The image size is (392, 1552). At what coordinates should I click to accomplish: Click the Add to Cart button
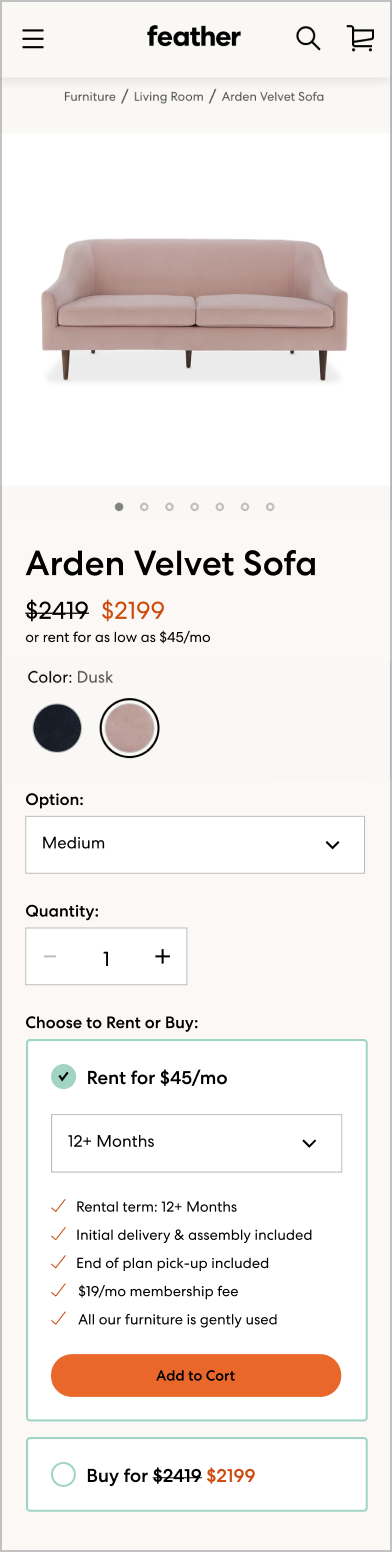[196, 1375]
